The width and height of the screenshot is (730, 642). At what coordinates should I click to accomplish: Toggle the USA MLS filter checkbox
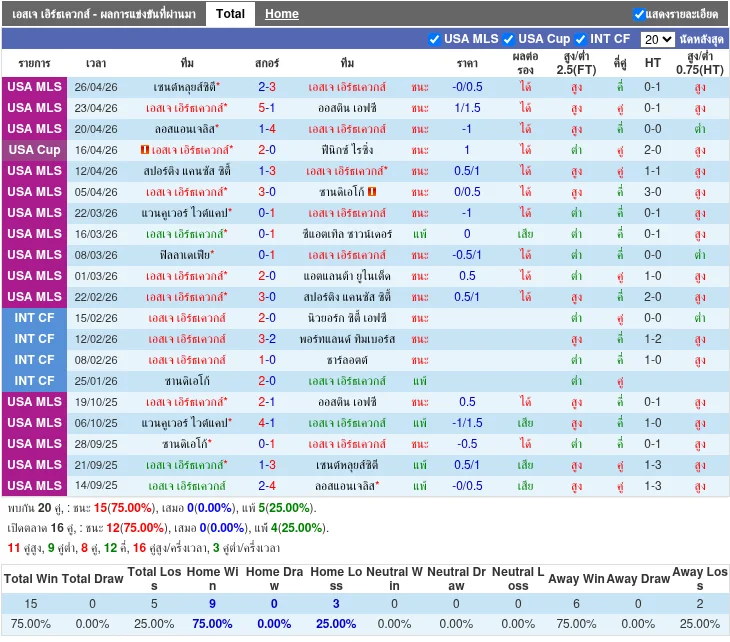point(434,39)
